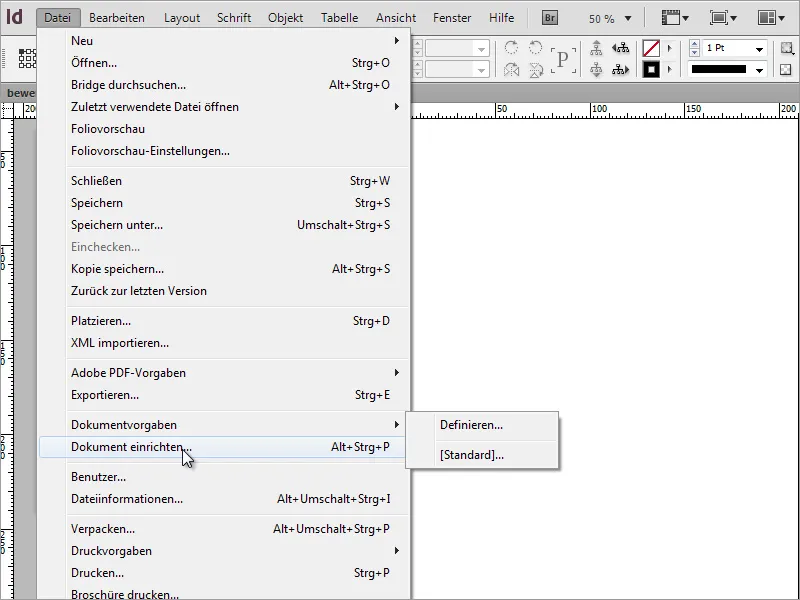The height and width of the screenshot is (600, 800).
Task: Click the black stroke color swatch
Action: pos(651,69)
